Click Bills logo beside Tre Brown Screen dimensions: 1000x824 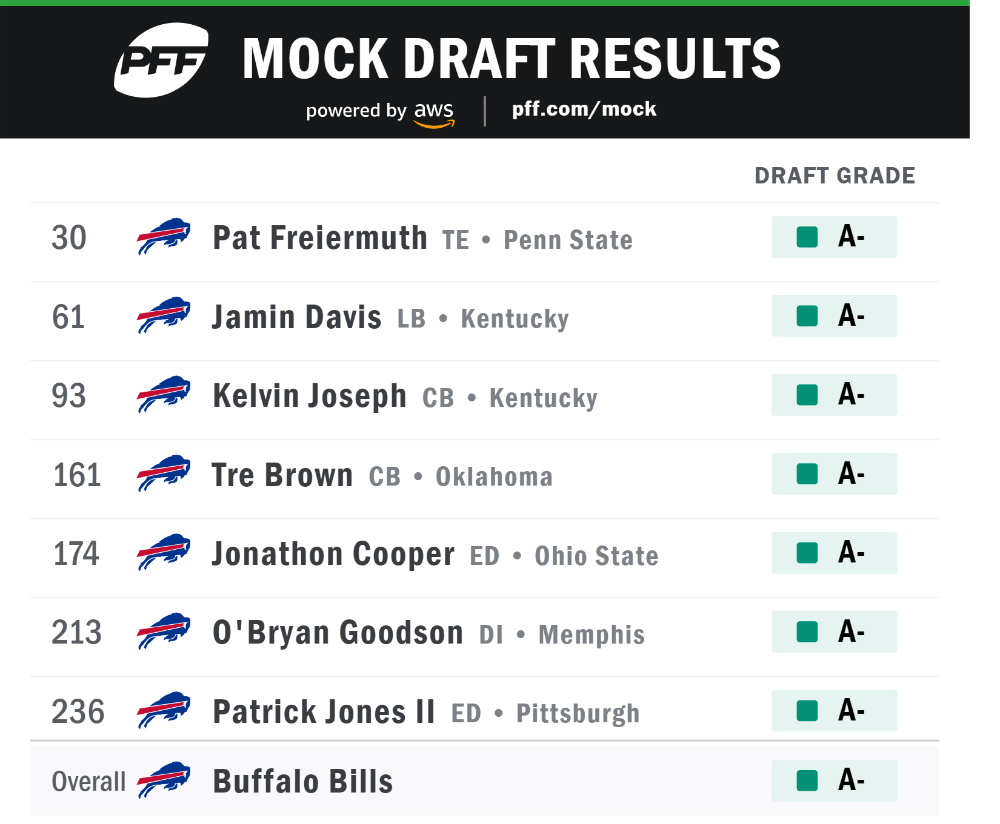tap(163, 474)
